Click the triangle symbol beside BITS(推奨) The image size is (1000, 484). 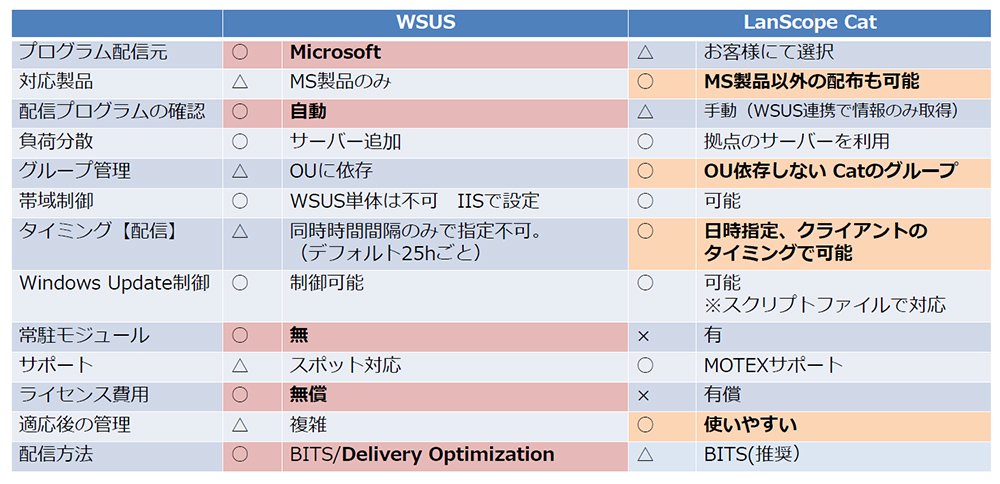coord(645,454)
